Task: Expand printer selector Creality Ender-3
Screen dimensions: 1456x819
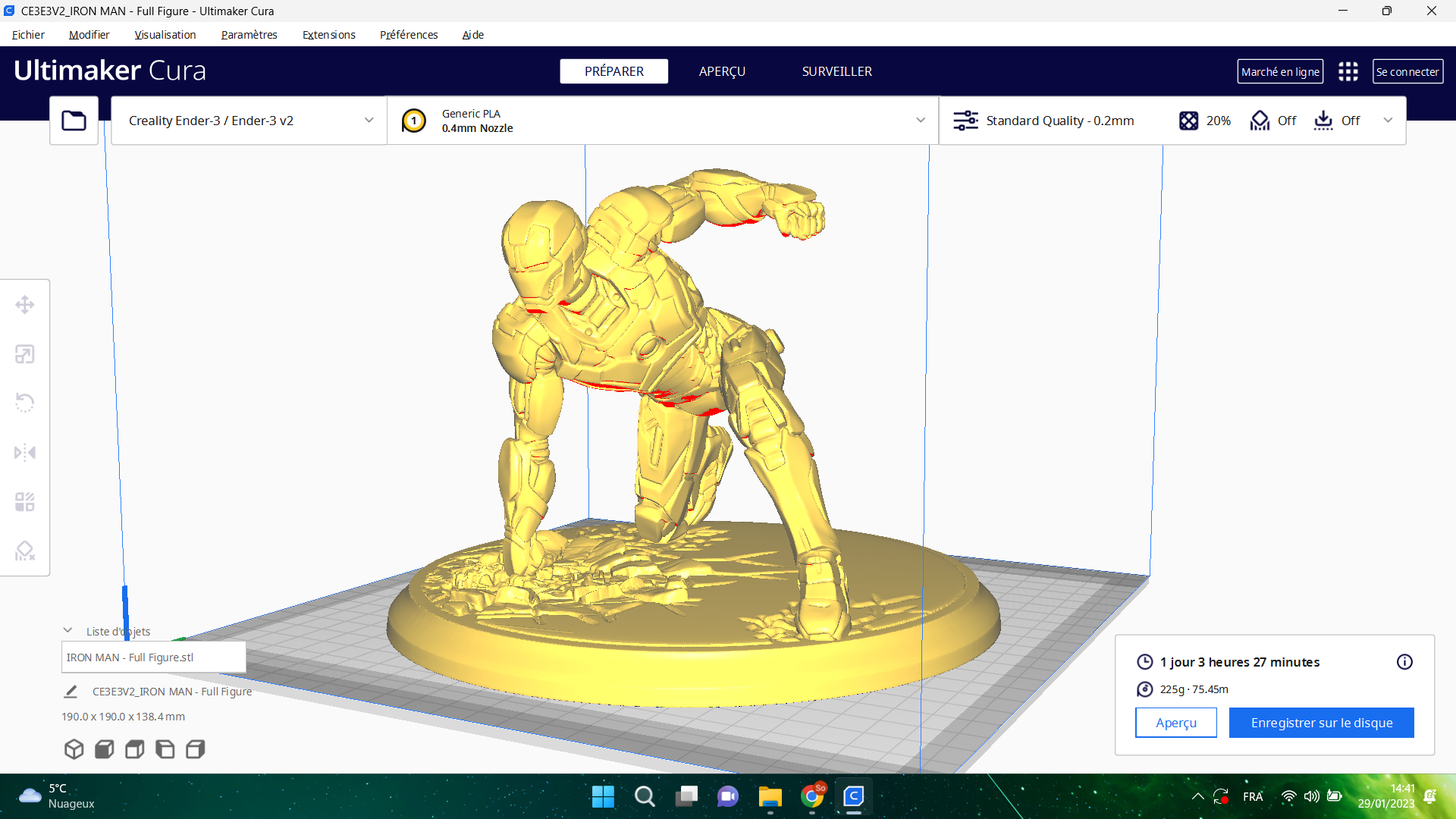Action: pyautogui.click(x=249, y=121)
